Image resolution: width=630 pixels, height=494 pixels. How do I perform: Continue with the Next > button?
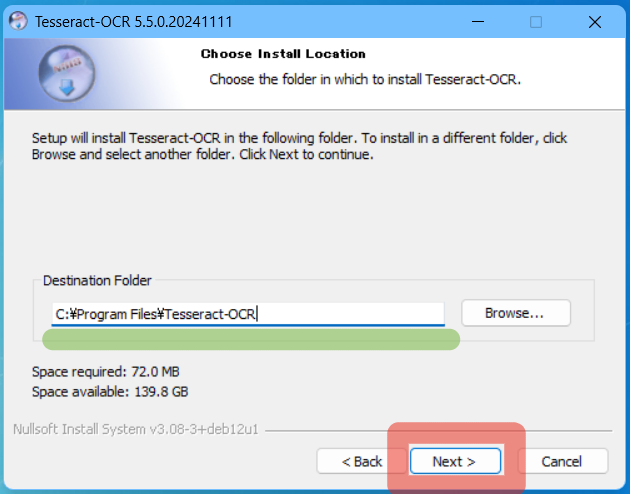pos(455,461)
